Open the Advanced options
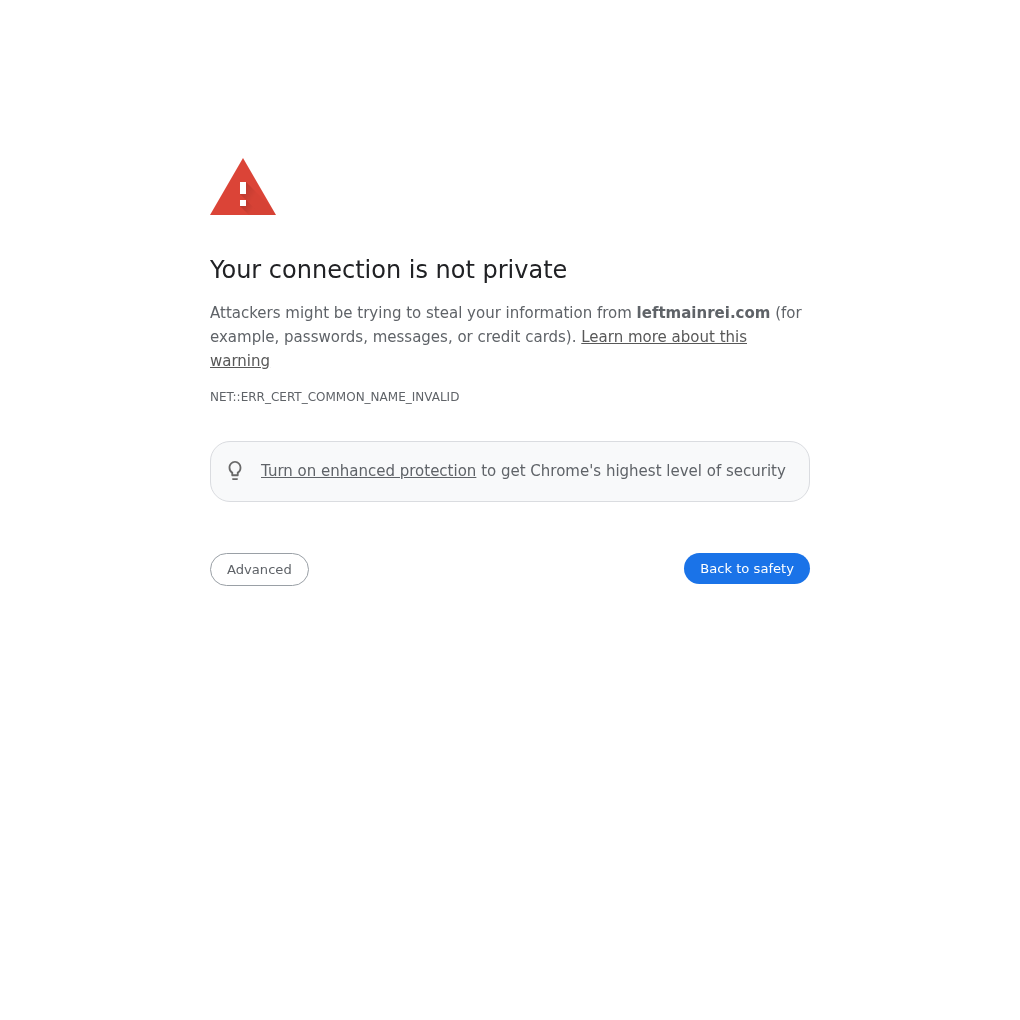 tap(259, 569)
